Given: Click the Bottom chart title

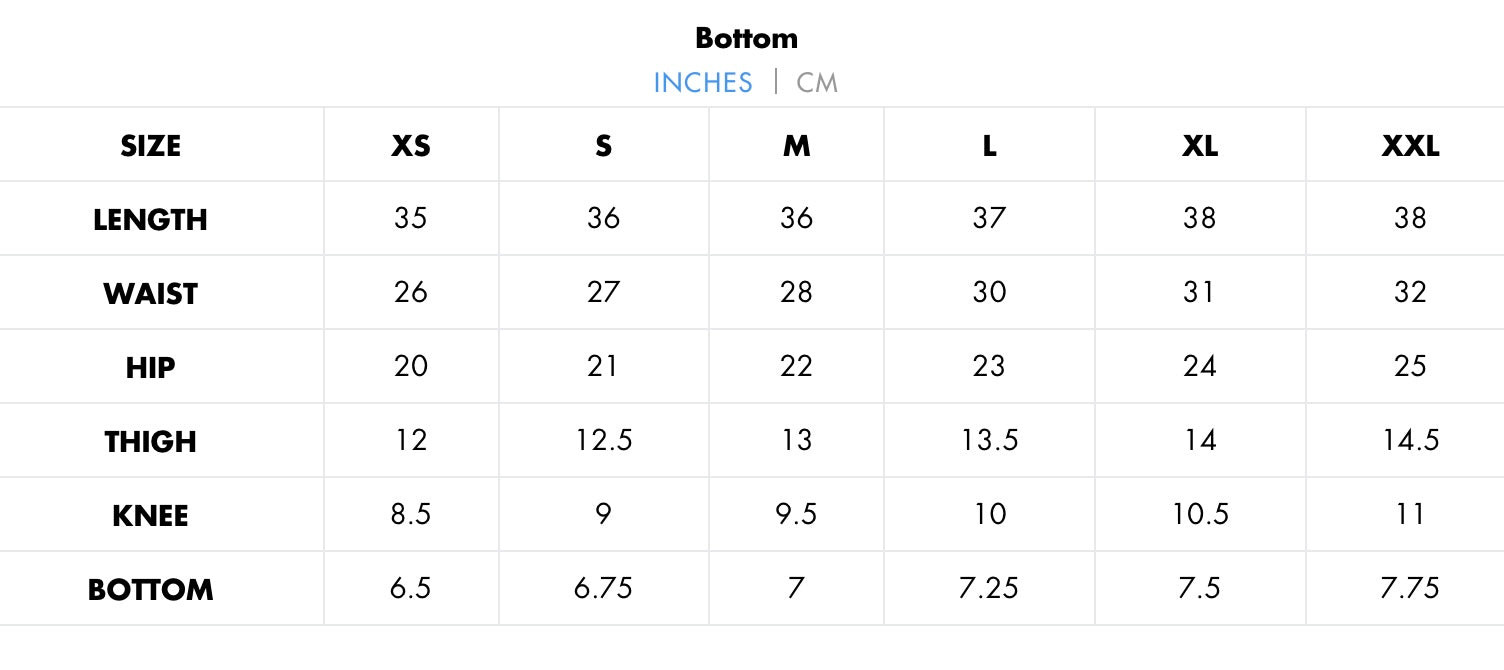Looking at the screenshot, I should tap(746, 39).
